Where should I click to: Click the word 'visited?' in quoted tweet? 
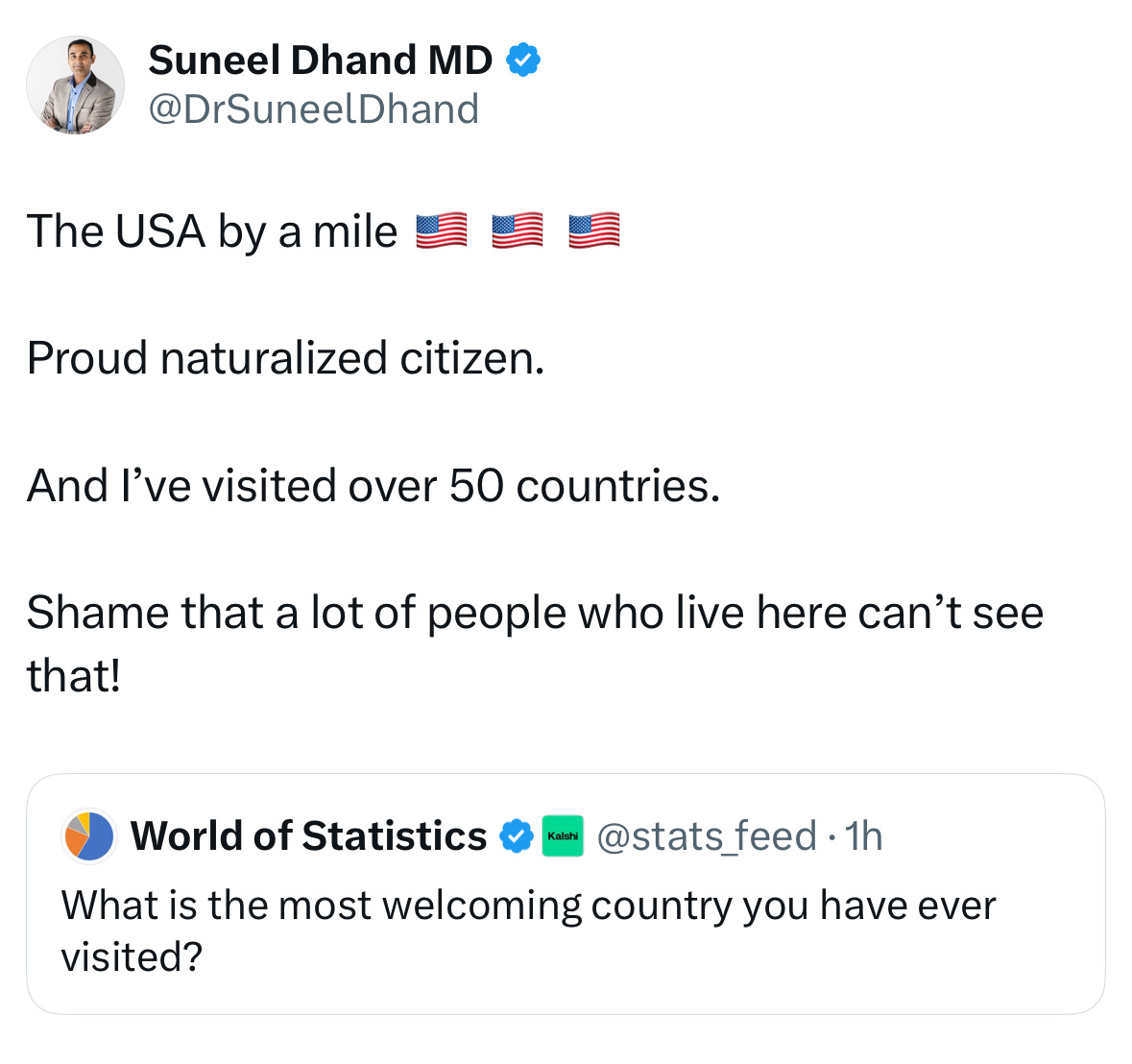(x=132, y=957)
